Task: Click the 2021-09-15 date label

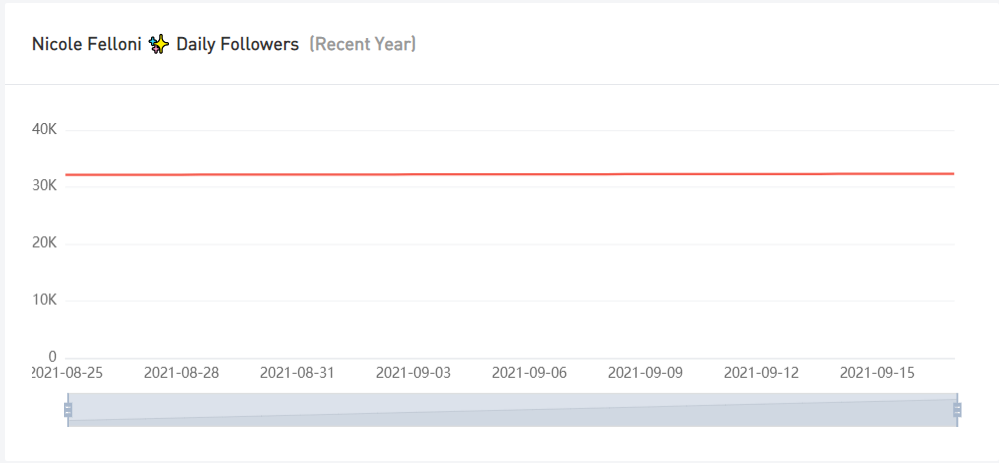Action: [877, 373]
